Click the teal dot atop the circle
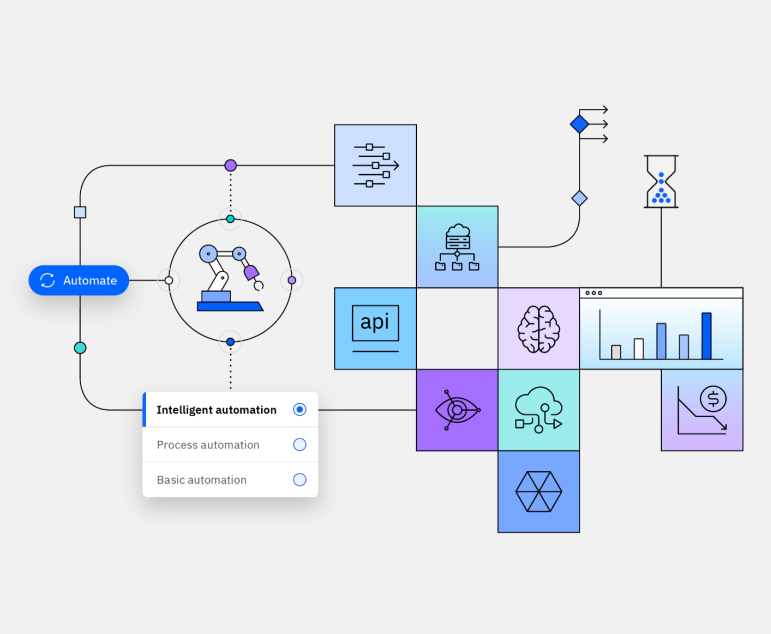The height and width of the screenshot is (634, 771). pos(230,219)
